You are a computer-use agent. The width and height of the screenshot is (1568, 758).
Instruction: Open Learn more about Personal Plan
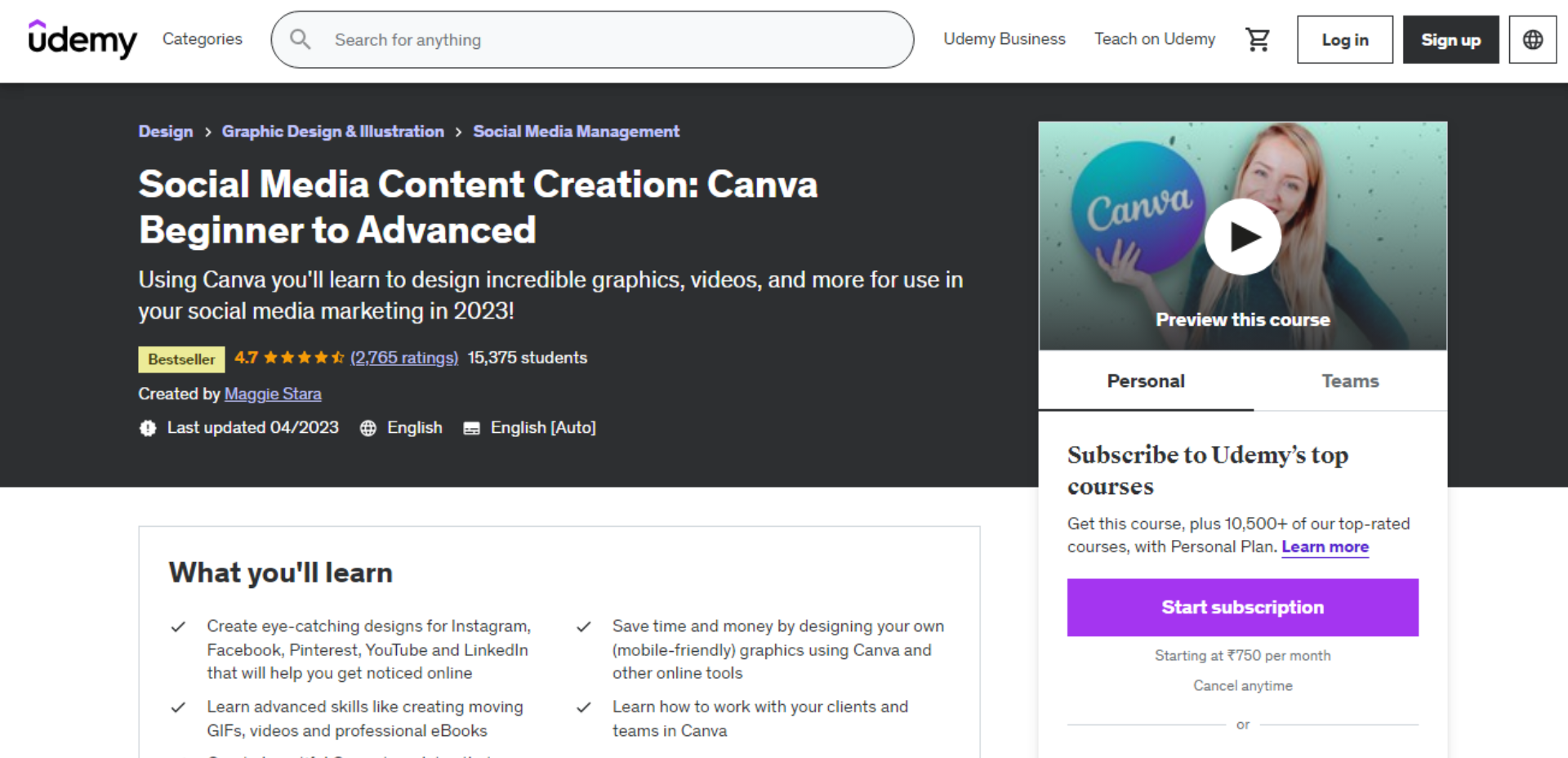coord(1325,546)
